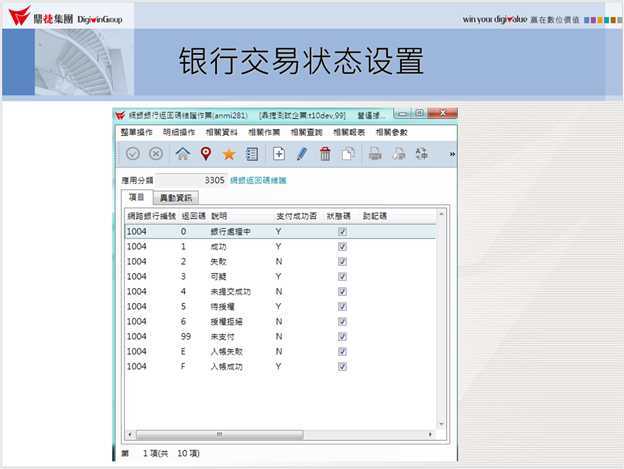Switch to the 異動資訊 tab
624x469 pixels.
[x=176, y=198]
